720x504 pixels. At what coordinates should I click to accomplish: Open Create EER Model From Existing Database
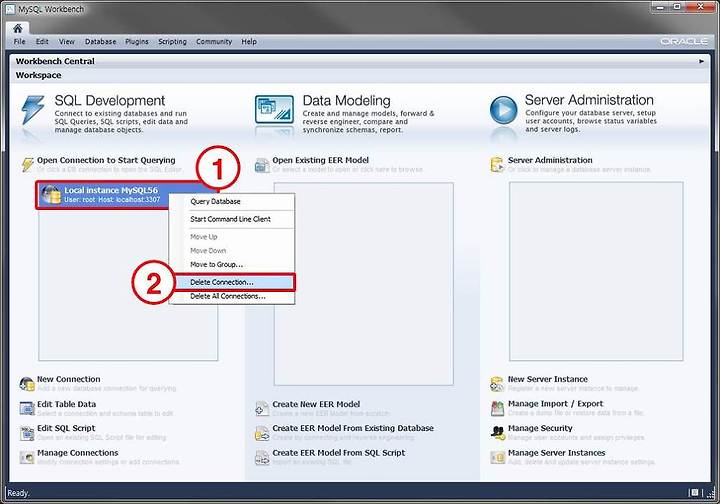(353, 428)
